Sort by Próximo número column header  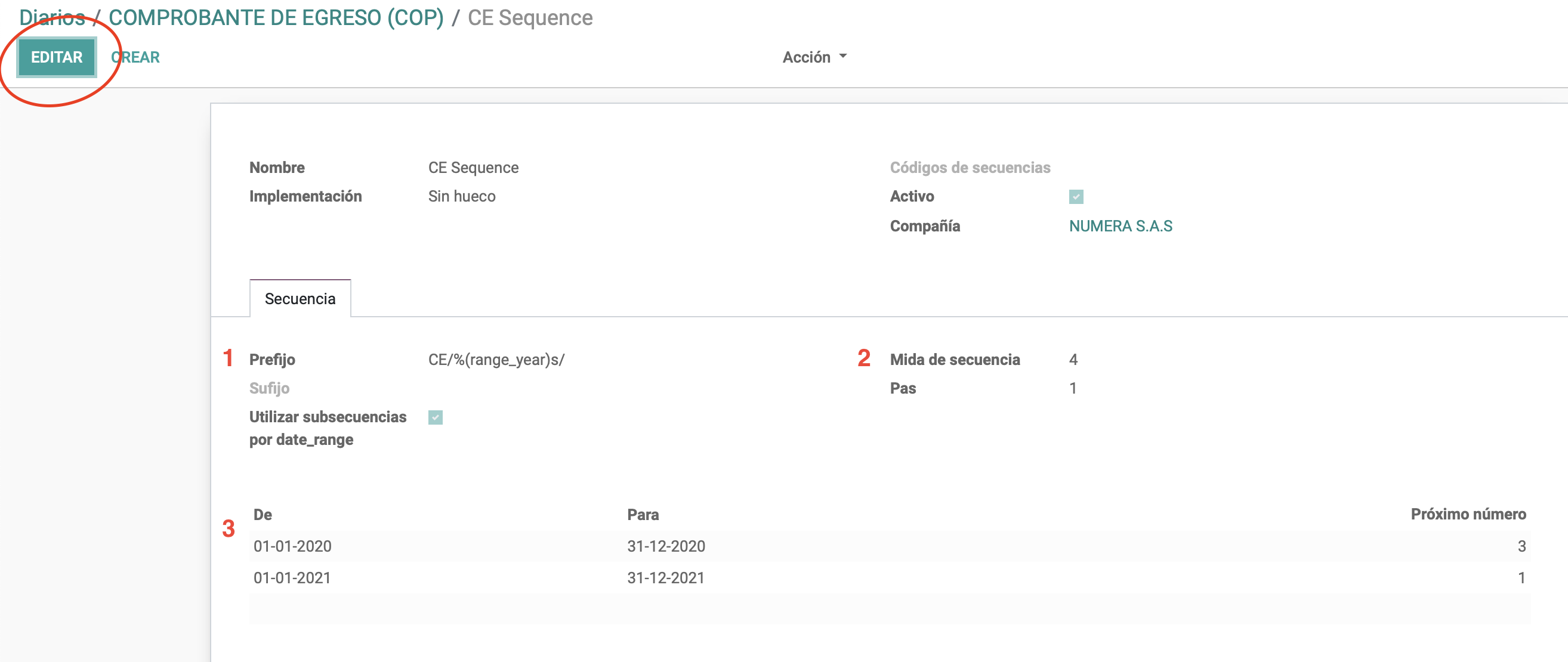pyautogui.click(x=1468, y=514)
